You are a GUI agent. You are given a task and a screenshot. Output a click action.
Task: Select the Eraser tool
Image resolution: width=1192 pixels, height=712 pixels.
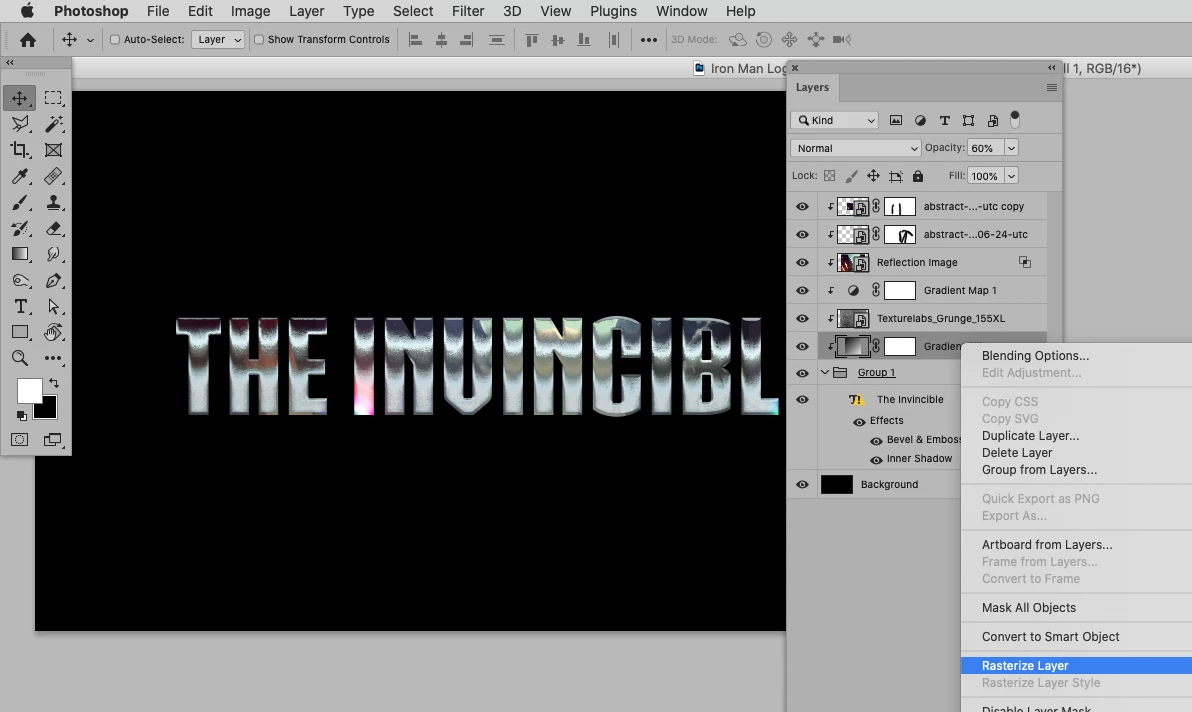pyautogui.click(x=53, y=229)
